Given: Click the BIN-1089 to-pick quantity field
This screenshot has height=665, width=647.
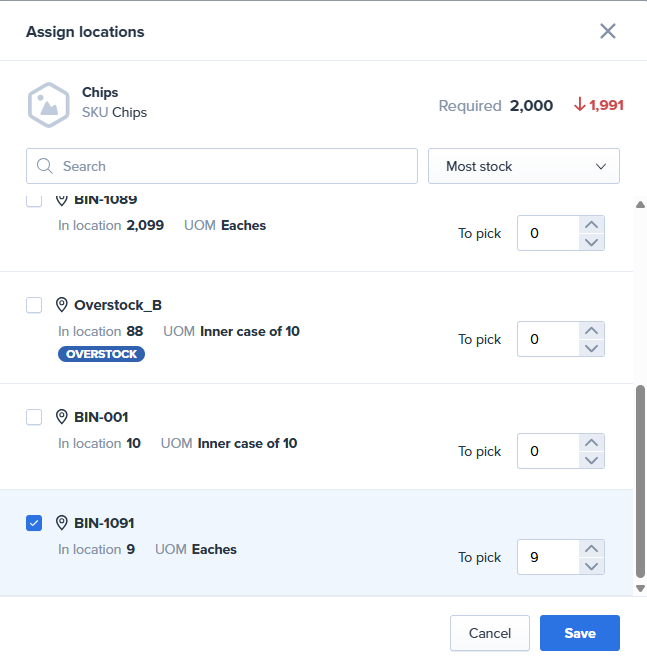Looking at the screenshot, I should [x=548, y=233].
